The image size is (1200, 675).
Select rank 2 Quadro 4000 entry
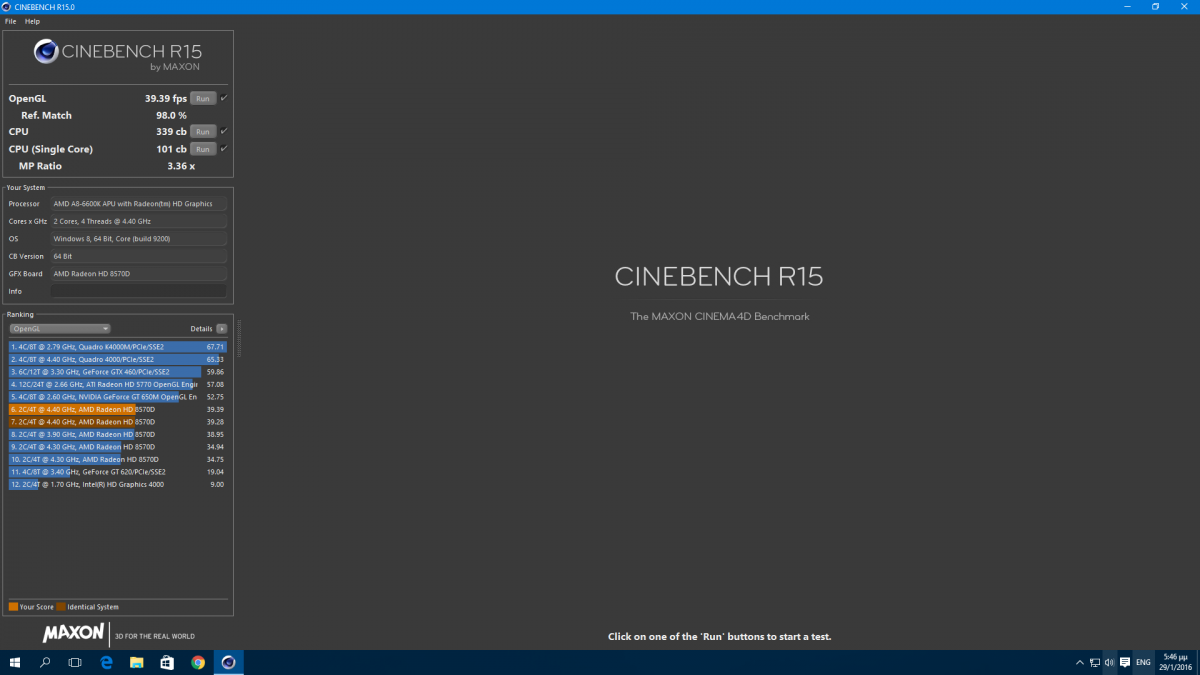[x=118, y=359]
